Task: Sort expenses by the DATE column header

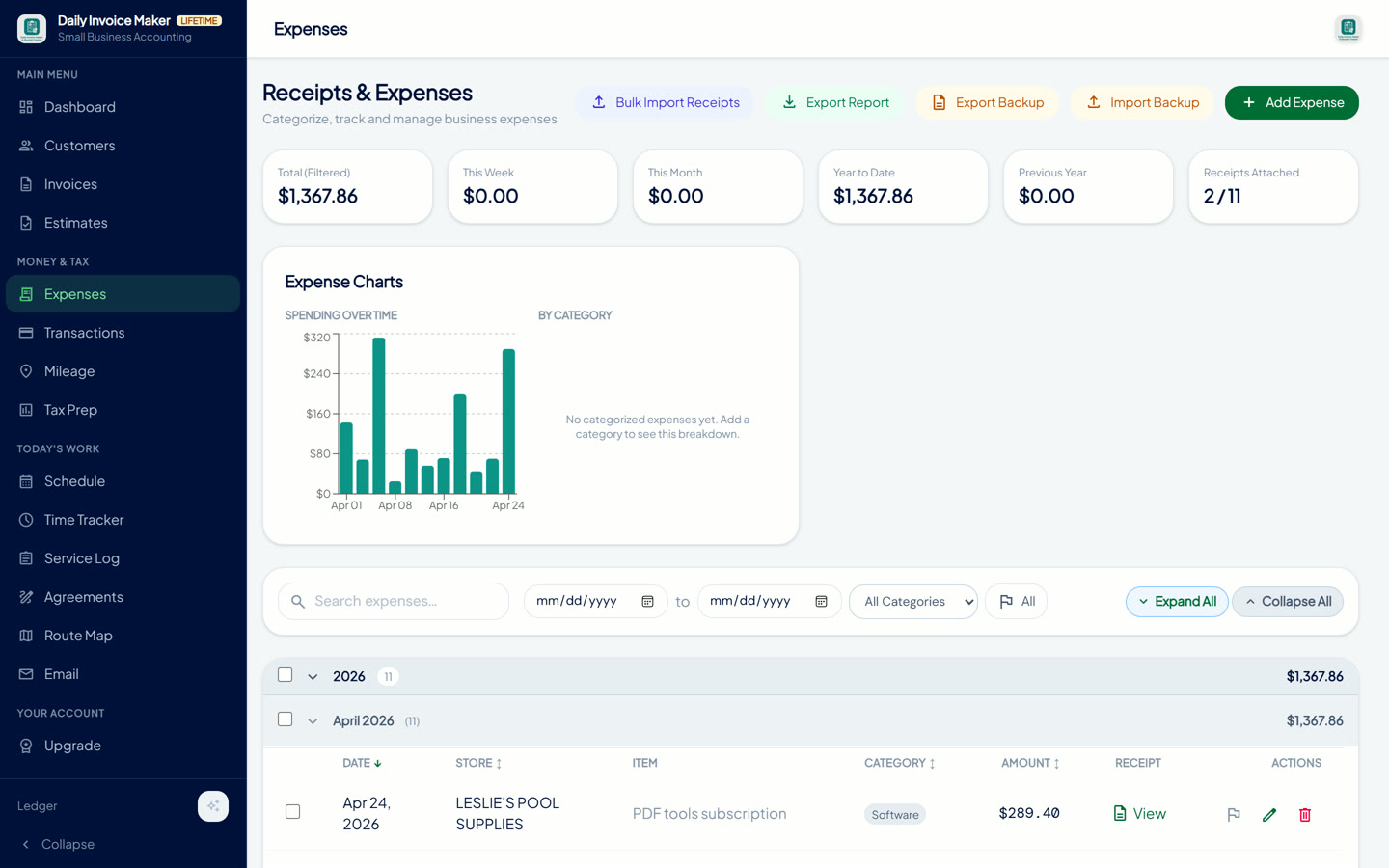Action: 362,763
